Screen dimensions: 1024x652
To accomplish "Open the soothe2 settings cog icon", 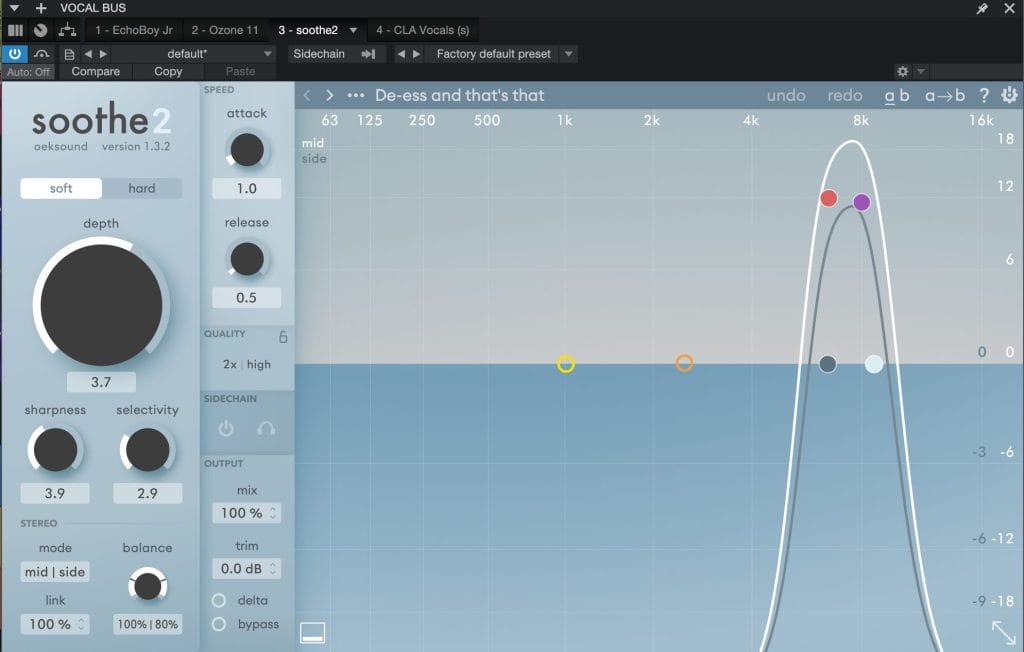I will (1009, 96).
